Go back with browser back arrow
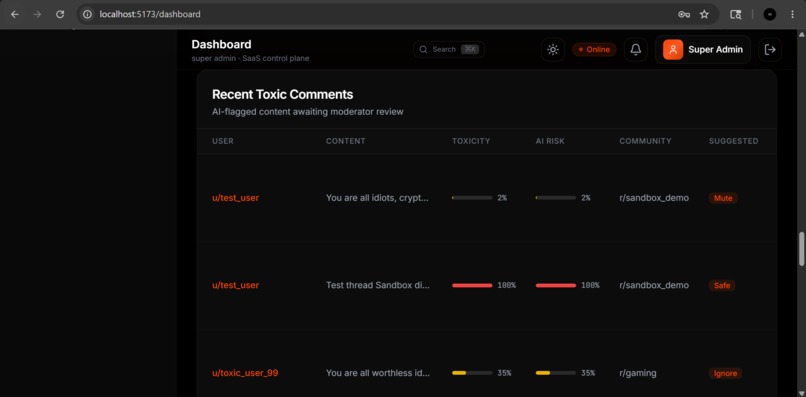This screenshot has width=806, height=397. click(x=15, y=14)
